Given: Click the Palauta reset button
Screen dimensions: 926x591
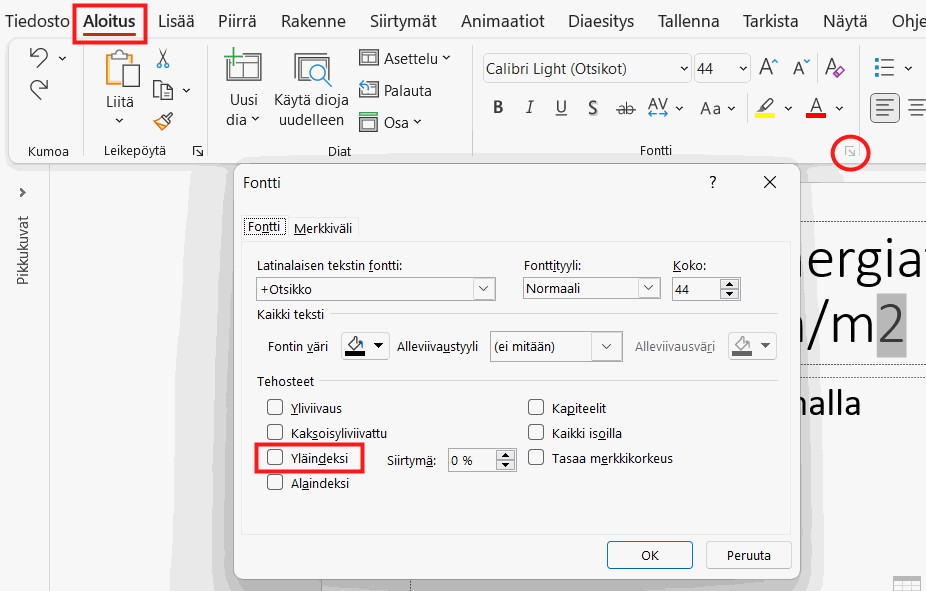Looking at the screenshot, I should [395, 90].
